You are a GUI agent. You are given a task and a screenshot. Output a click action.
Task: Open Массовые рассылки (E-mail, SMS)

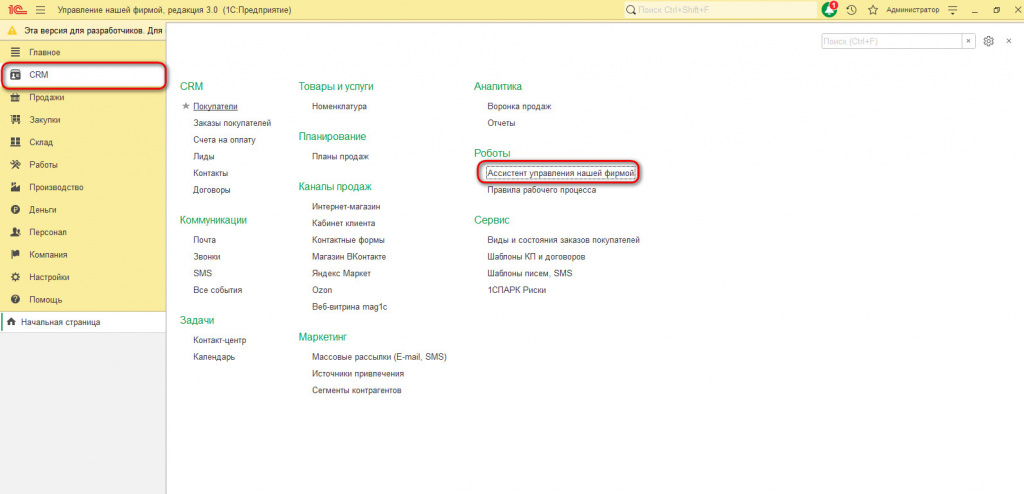coord(379,357)
